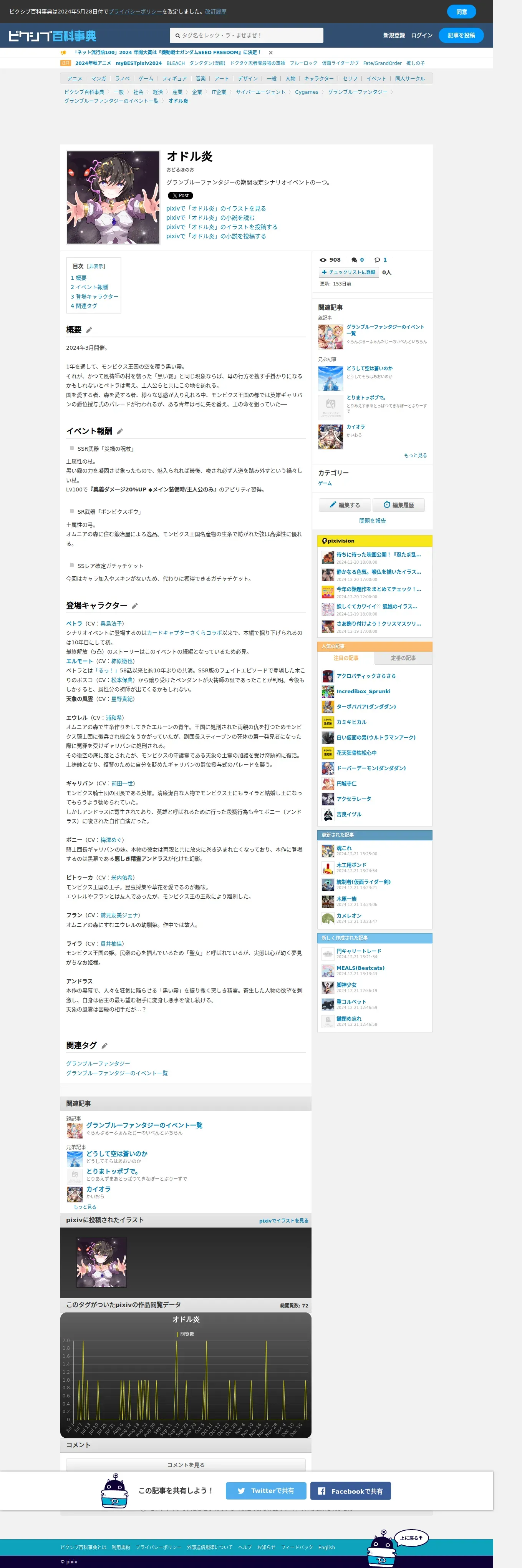Switch to the 定番の記事 tab
Screen dimensions: 522x1568
(x=403, y=658)
